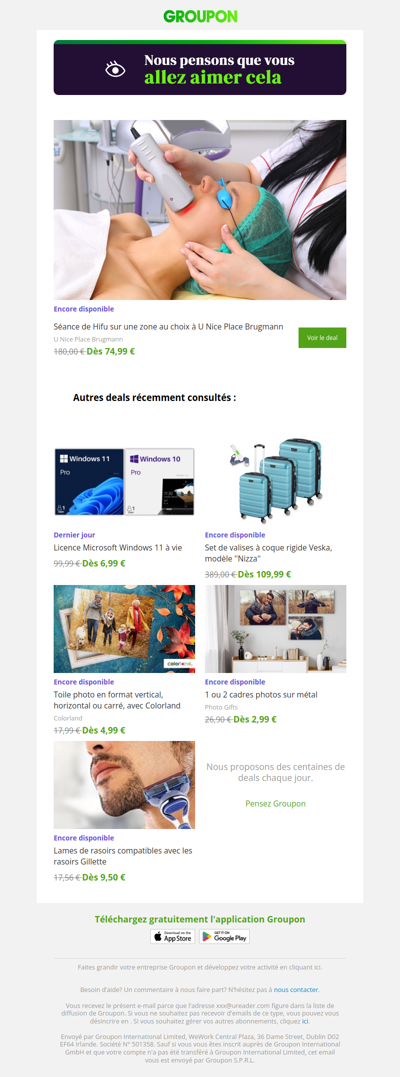400x1077 pixels.
Task: Click the Groupon logo at top
Action: (x=200, y=16)
